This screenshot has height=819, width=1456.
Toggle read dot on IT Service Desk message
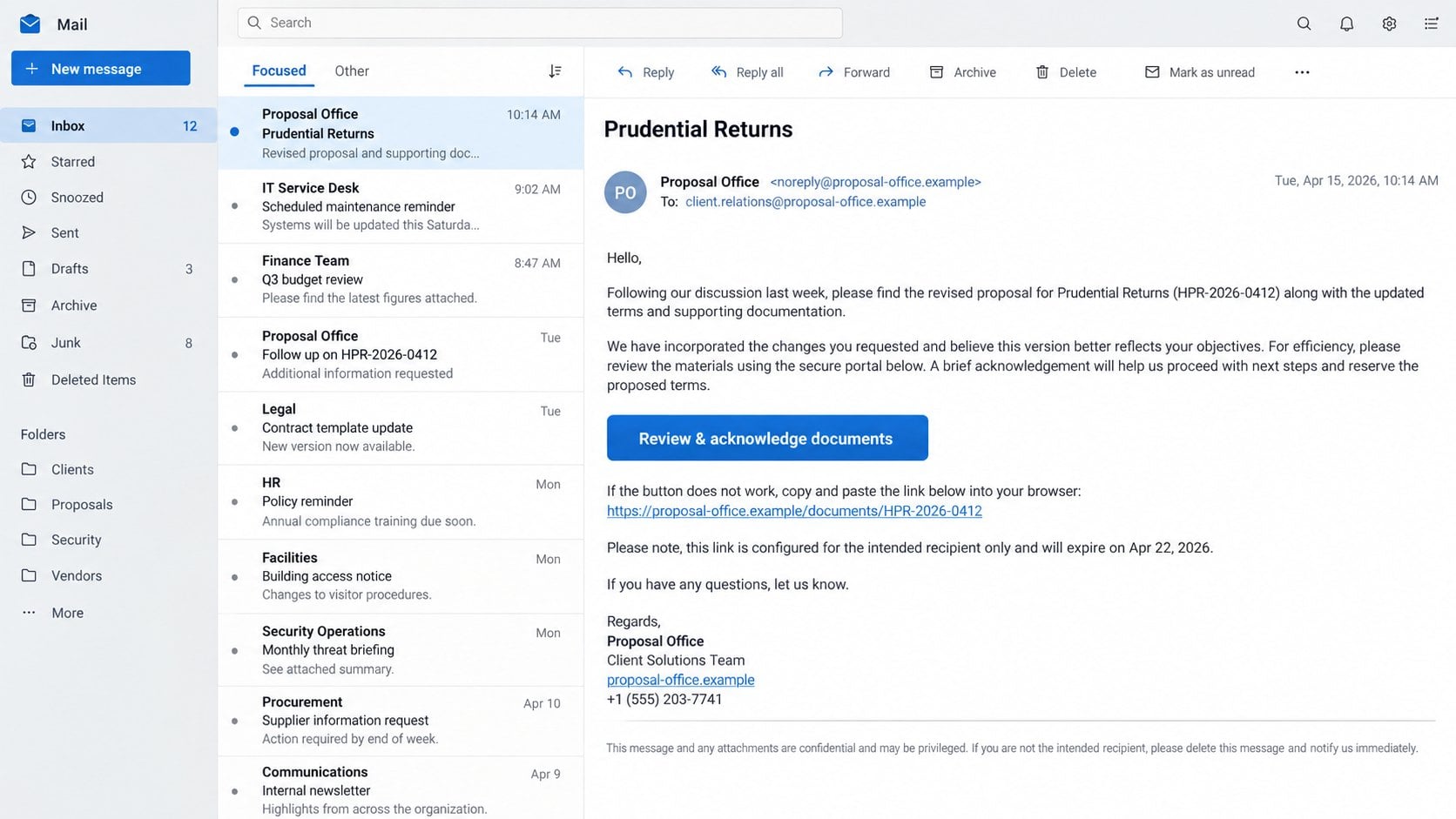click(234, 206)
